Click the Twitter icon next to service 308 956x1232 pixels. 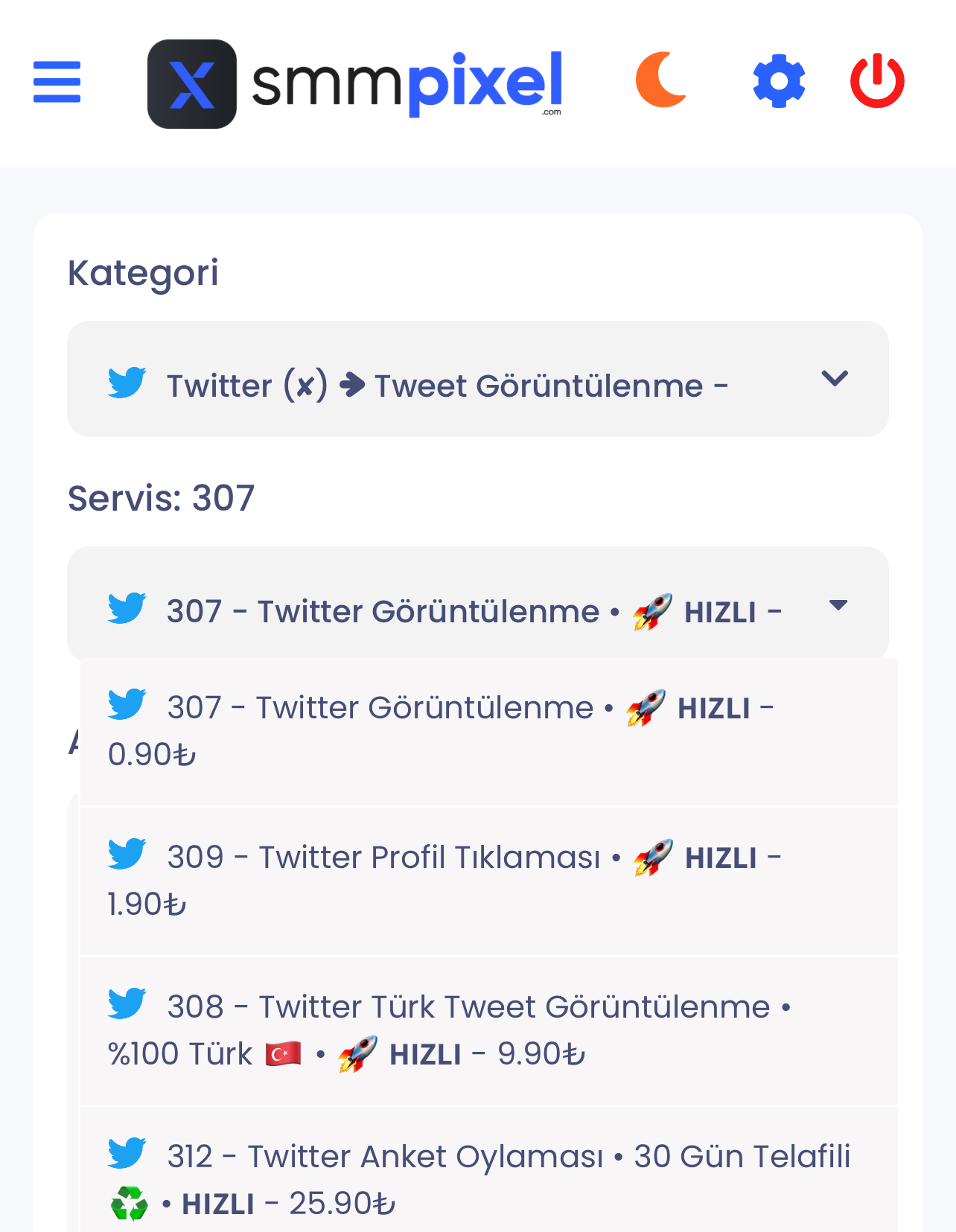pos(127,1003)
